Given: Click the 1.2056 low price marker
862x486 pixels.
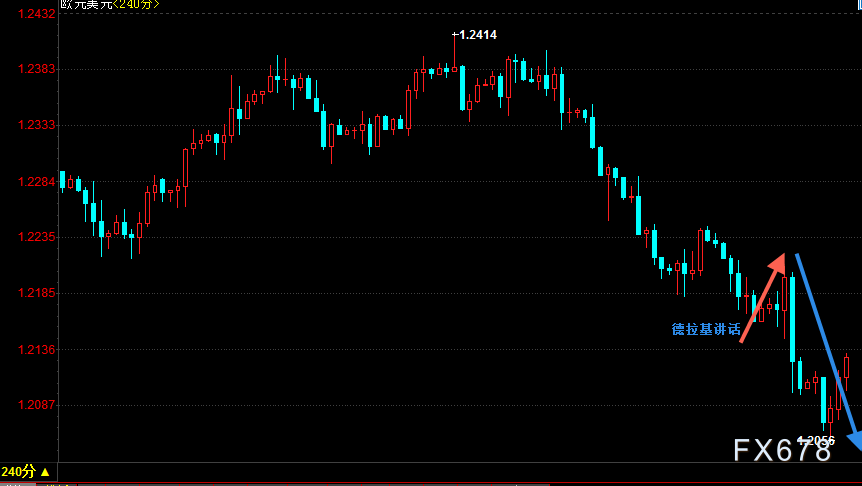Looking at the screenshot, I should click(815, 440).
